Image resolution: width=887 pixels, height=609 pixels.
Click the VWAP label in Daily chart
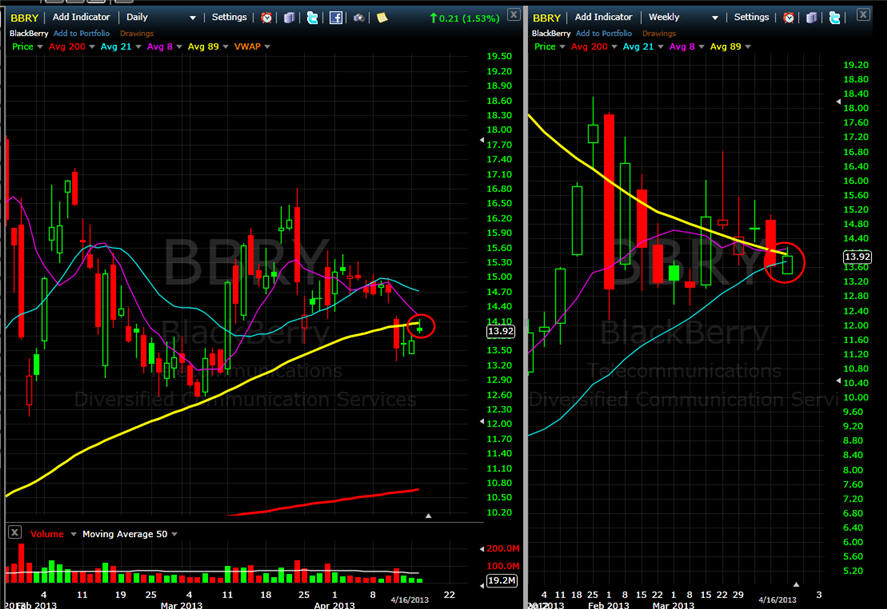247,47
